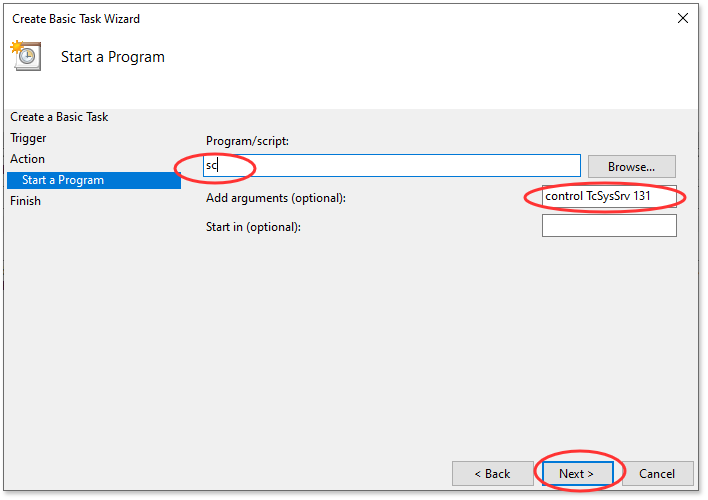Screen dimensions: 708x500
Task: Select the highlighted Start a Program step
Action: (63, 180)
